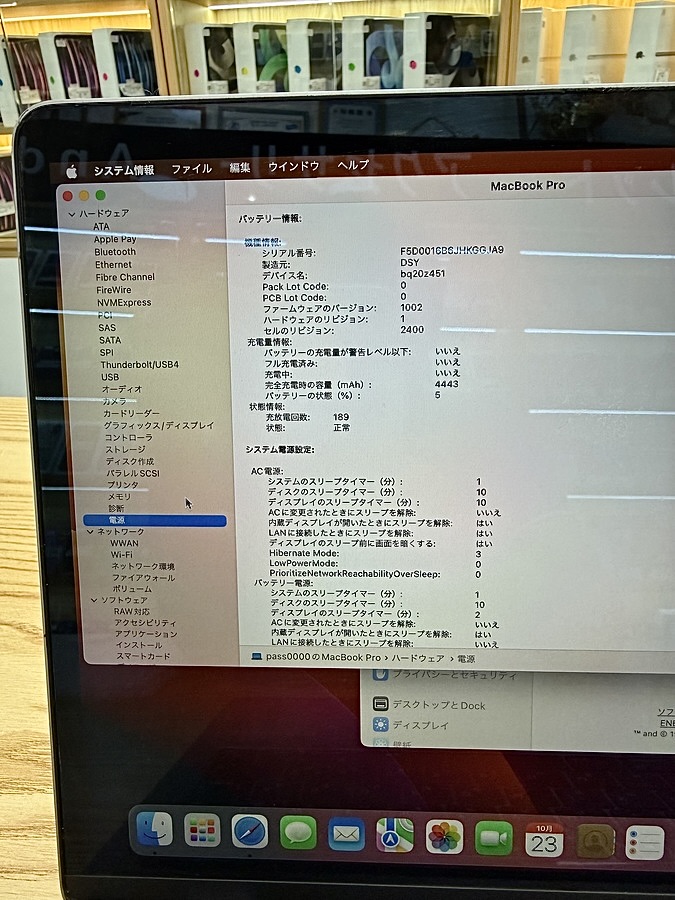Select ATA in the sidebar

(x=101, y=227)
